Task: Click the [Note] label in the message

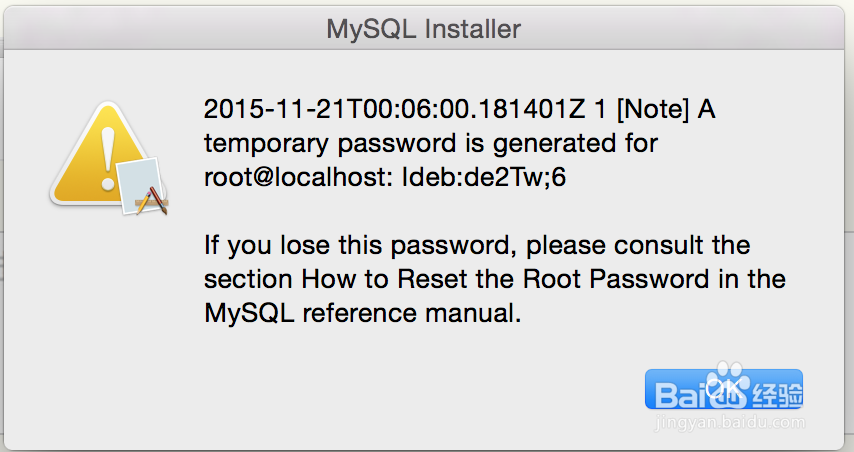Action: [x=652, y=109]
